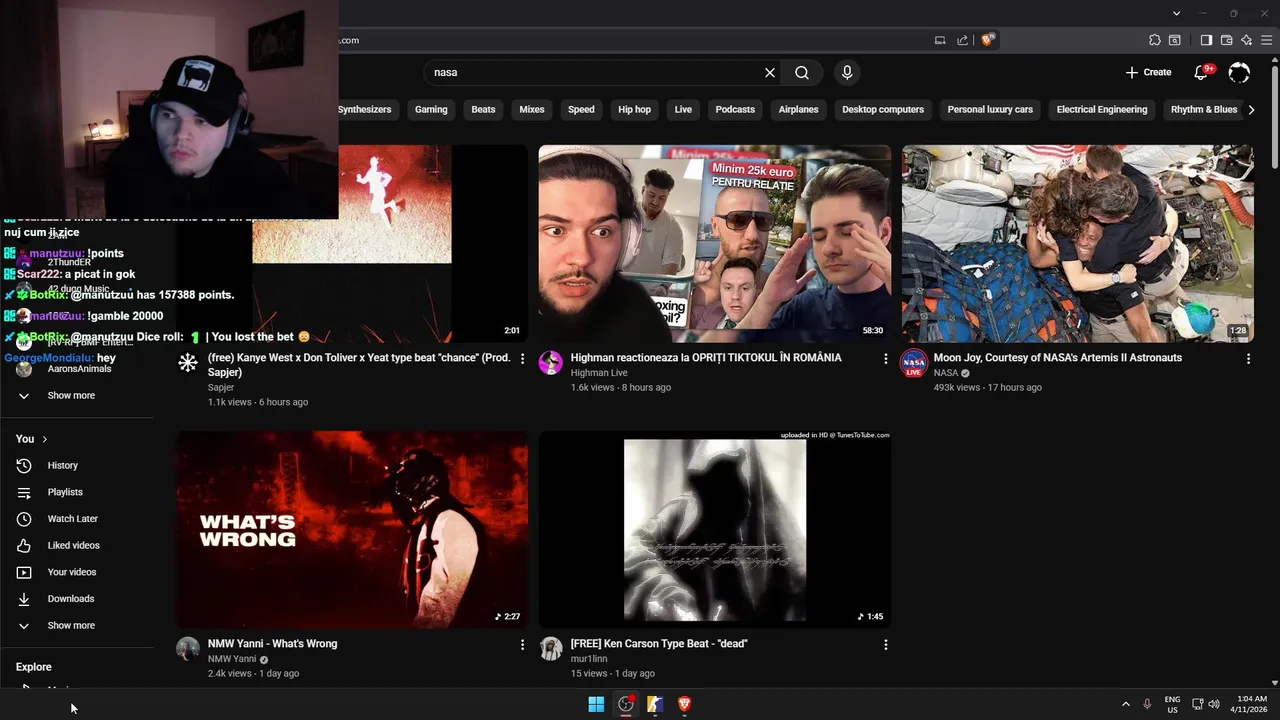Select the Podcasts filter chip

click(735, 109)
